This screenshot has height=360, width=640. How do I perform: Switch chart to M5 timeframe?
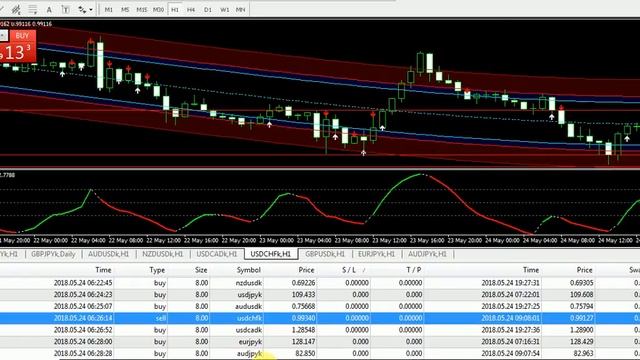click(125, 9)
